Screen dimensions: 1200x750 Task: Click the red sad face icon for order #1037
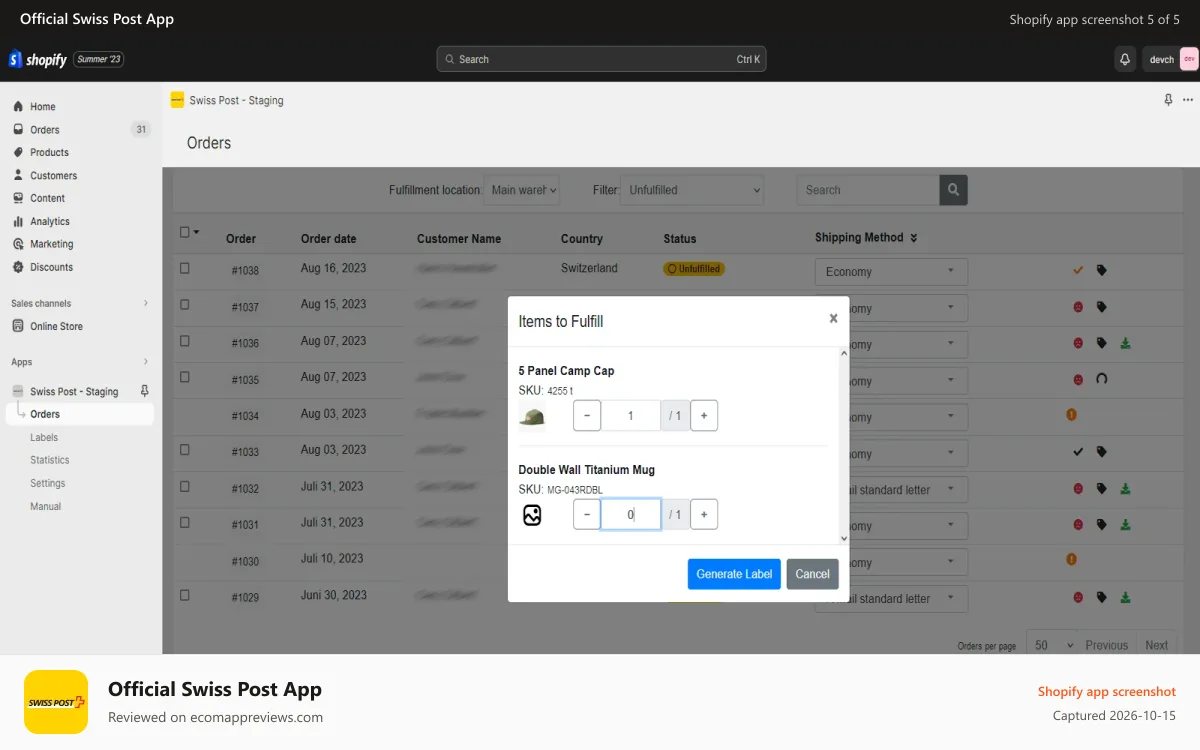point(1078,307)
